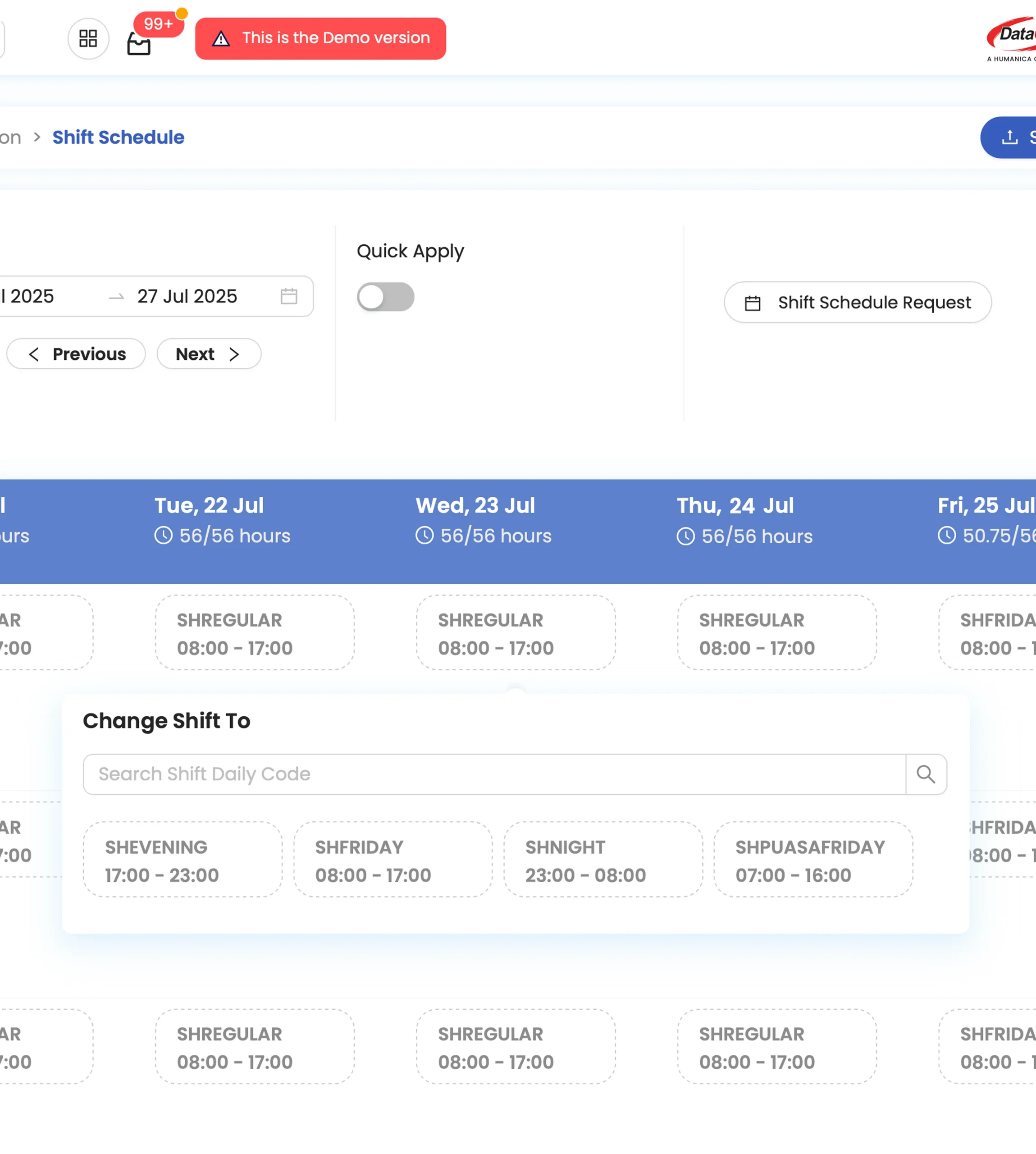Click the Quick Apply label

point(411,252)
